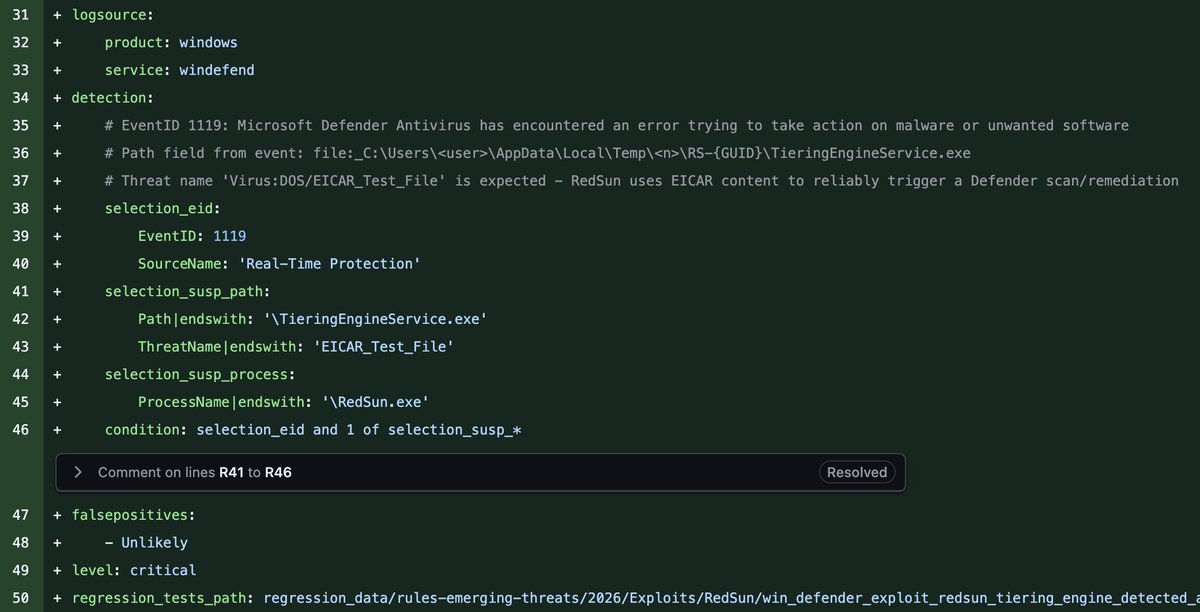Click the 'service: windefend' line
Screen dimensions: 1200x612
pos(179,71)
